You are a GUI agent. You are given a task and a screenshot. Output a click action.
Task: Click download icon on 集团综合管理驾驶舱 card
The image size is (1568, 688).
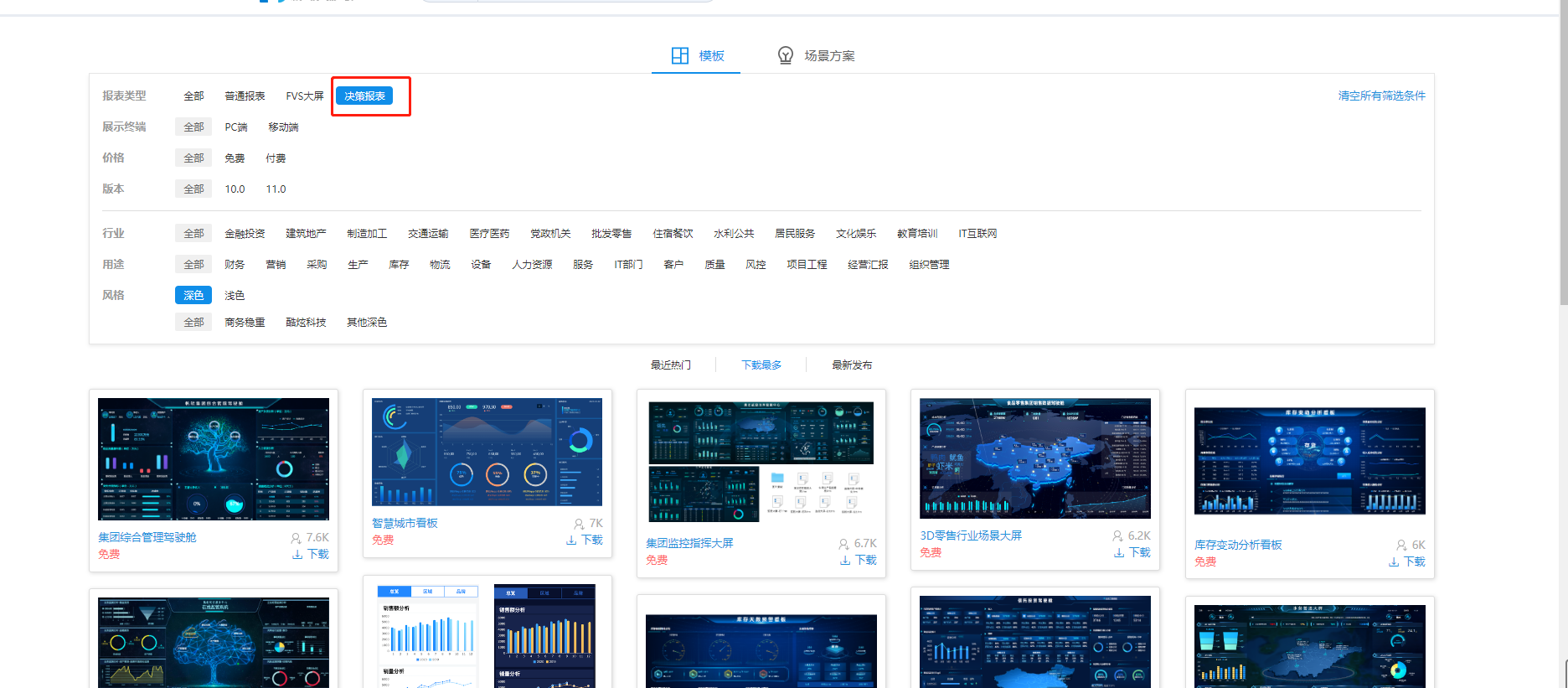point(297,554)
